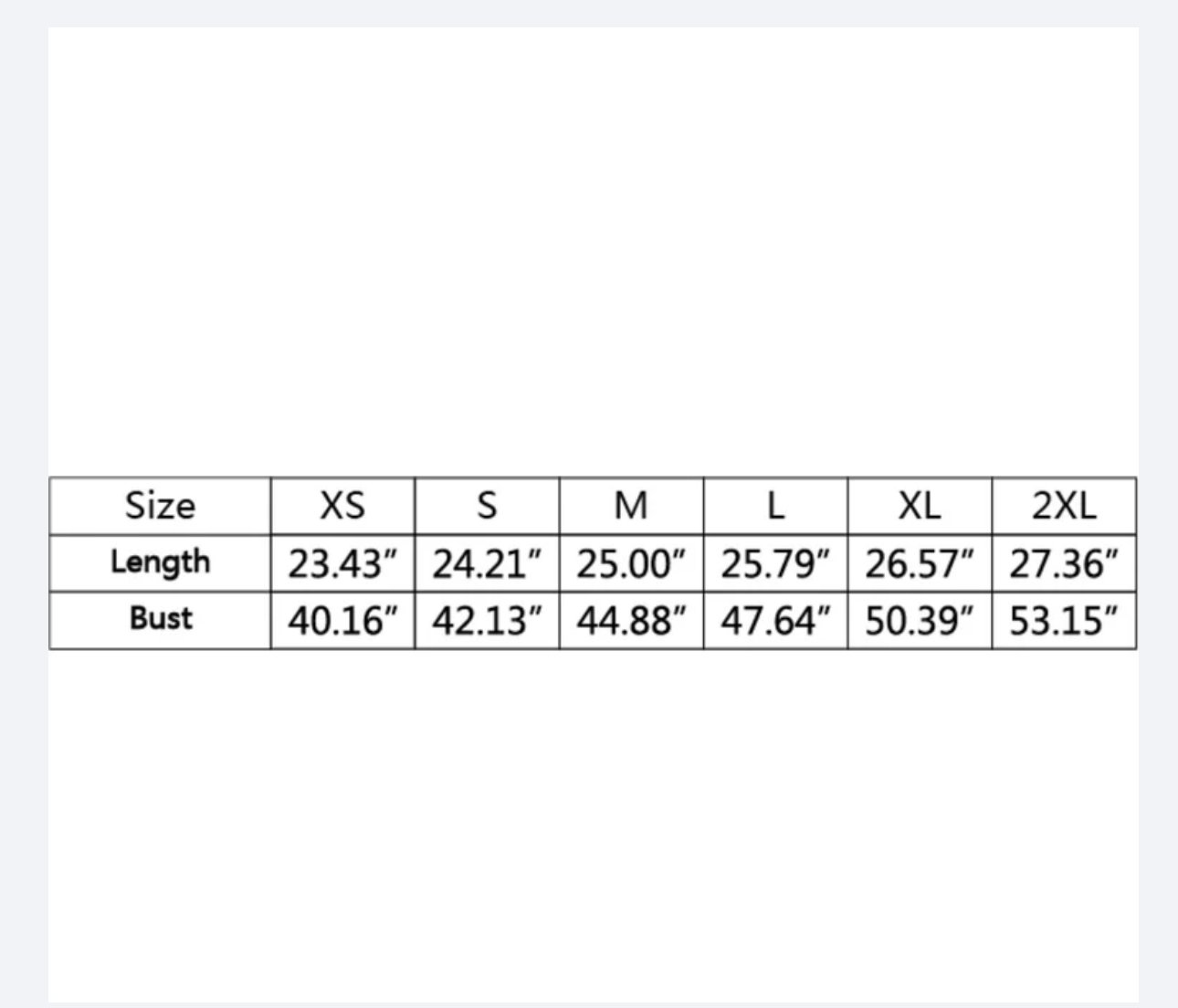Click the Bust row label
The height and width of the screenshot is (1008, 1178).
tap(160, 619)
